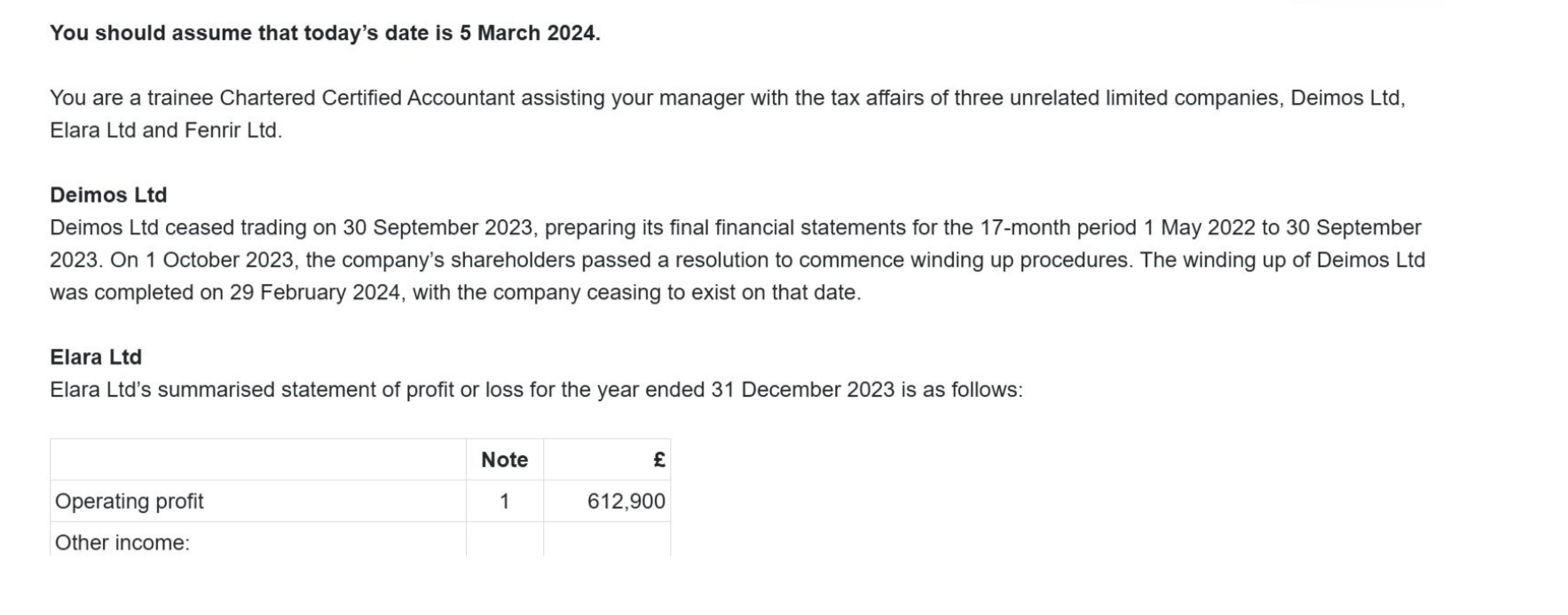
Task: Click the bold "Elara Ltd" heading
Action: (96, 357)
